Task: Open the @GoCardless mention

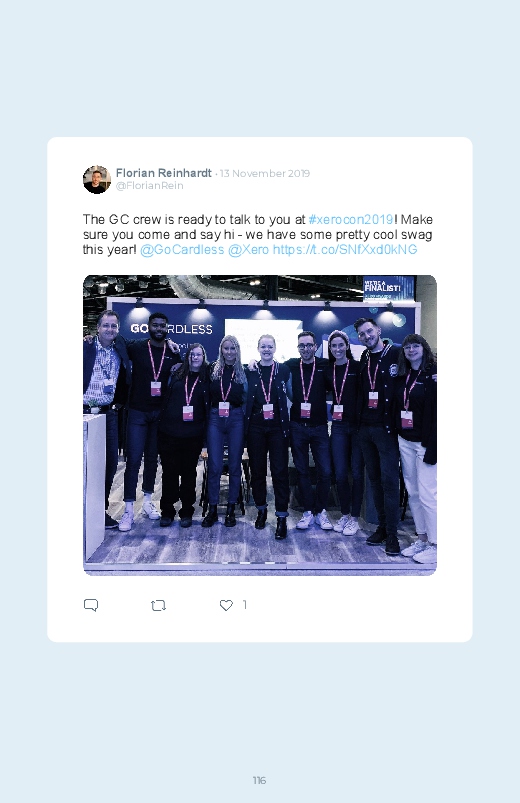Action: point(182,249)
